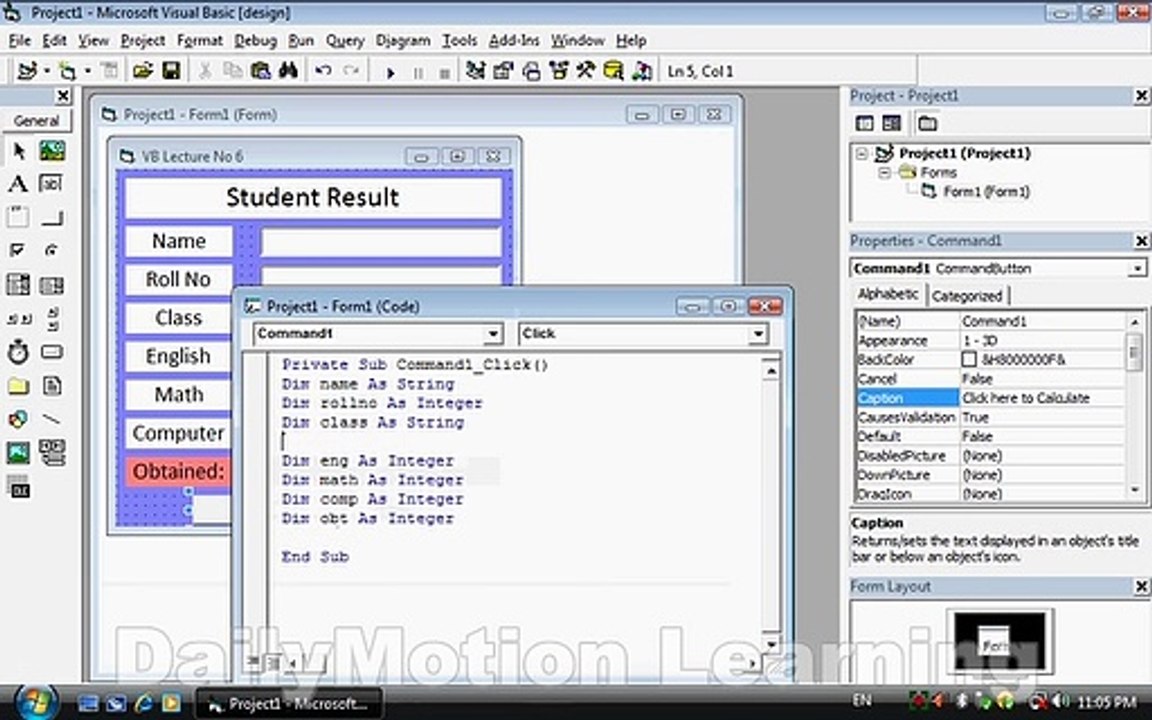
Task: Start the program with the Run arrow
Action: (391, 72)
